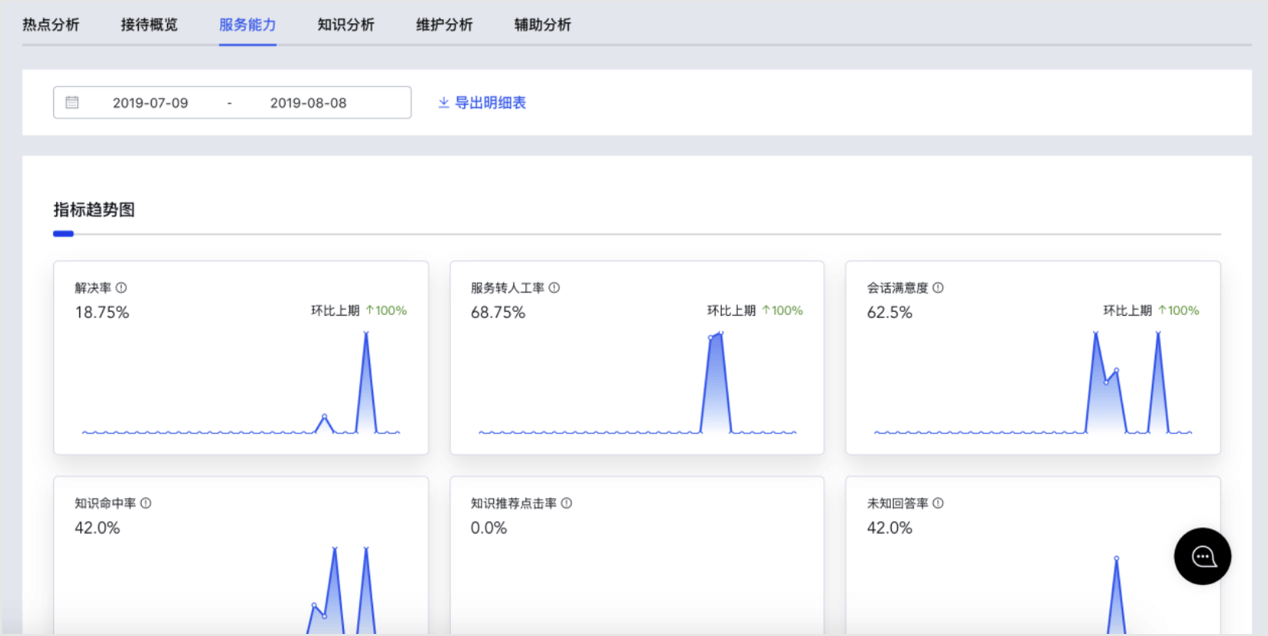Click the start date 2019-07-09

coord(150,102)
